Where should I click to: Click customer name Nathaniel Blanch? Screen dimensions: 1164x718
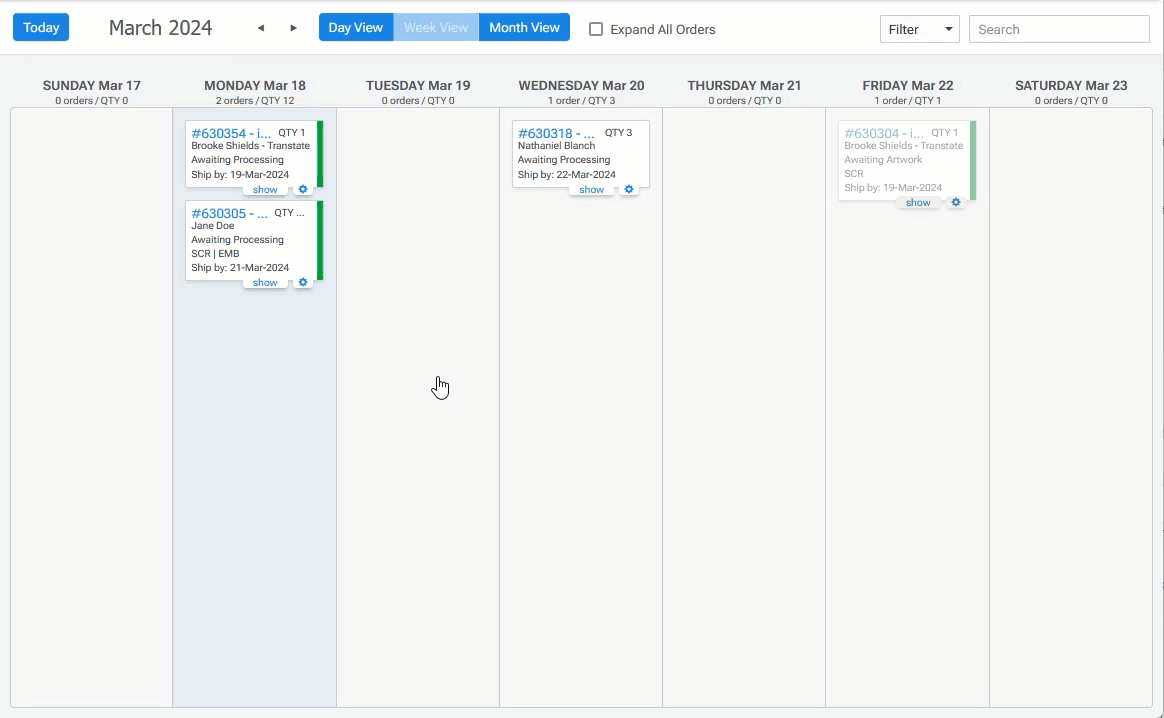557,146
